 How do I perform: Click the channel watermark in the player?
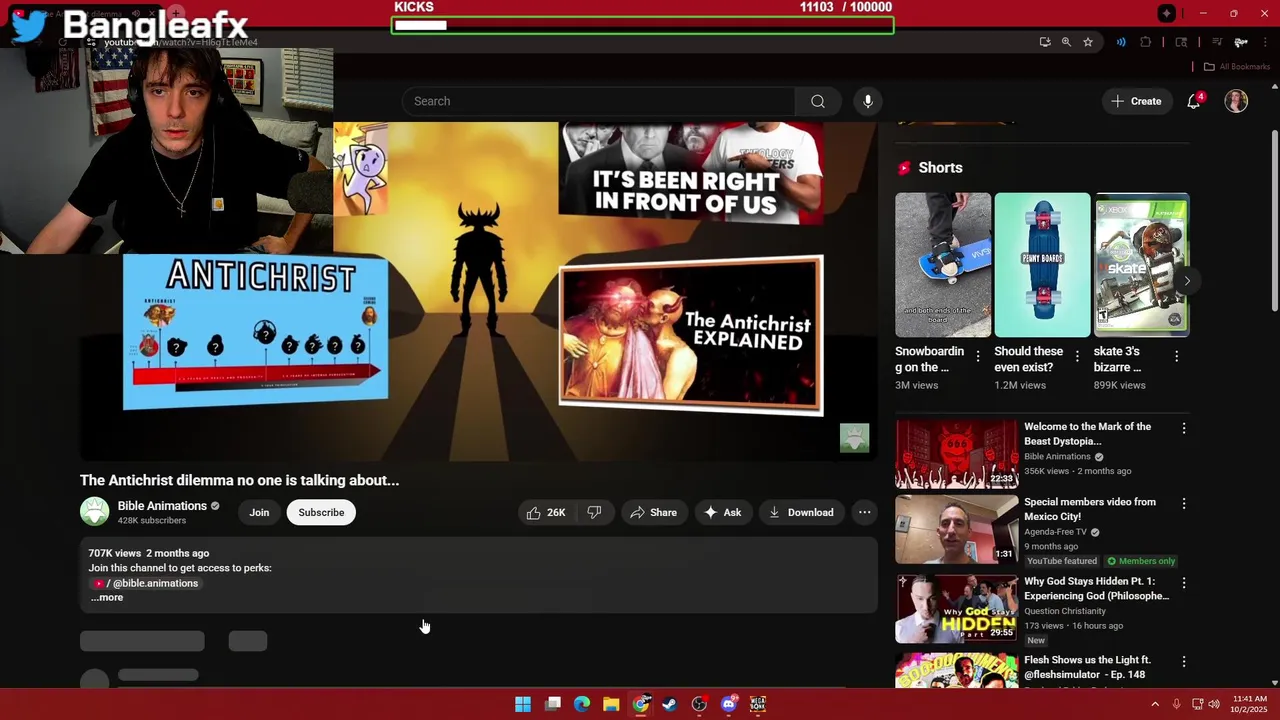854,437
